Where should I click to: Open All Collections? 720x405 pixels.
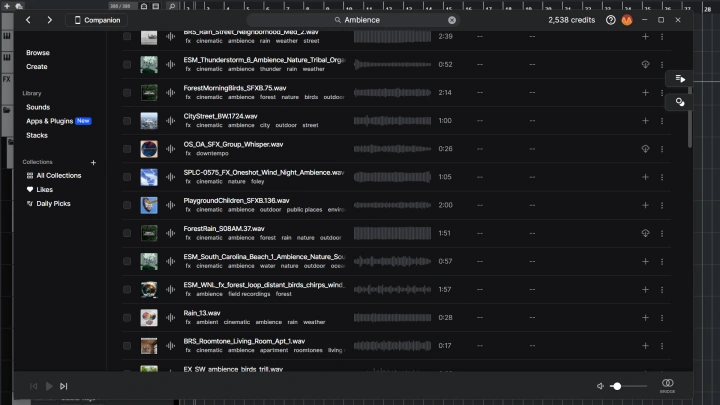(54, 175)
